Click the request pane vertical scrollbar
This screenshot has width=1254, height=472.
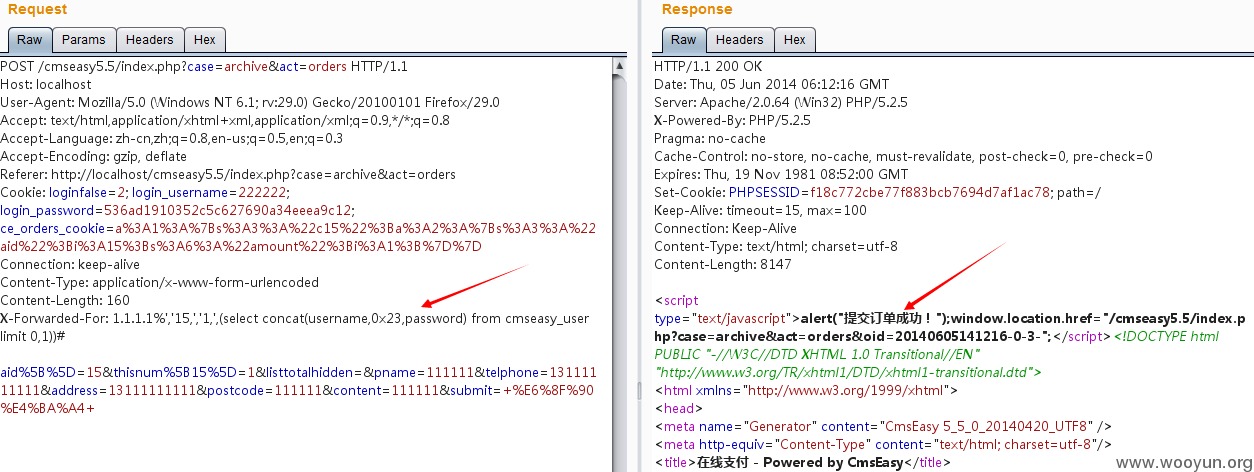620,264
